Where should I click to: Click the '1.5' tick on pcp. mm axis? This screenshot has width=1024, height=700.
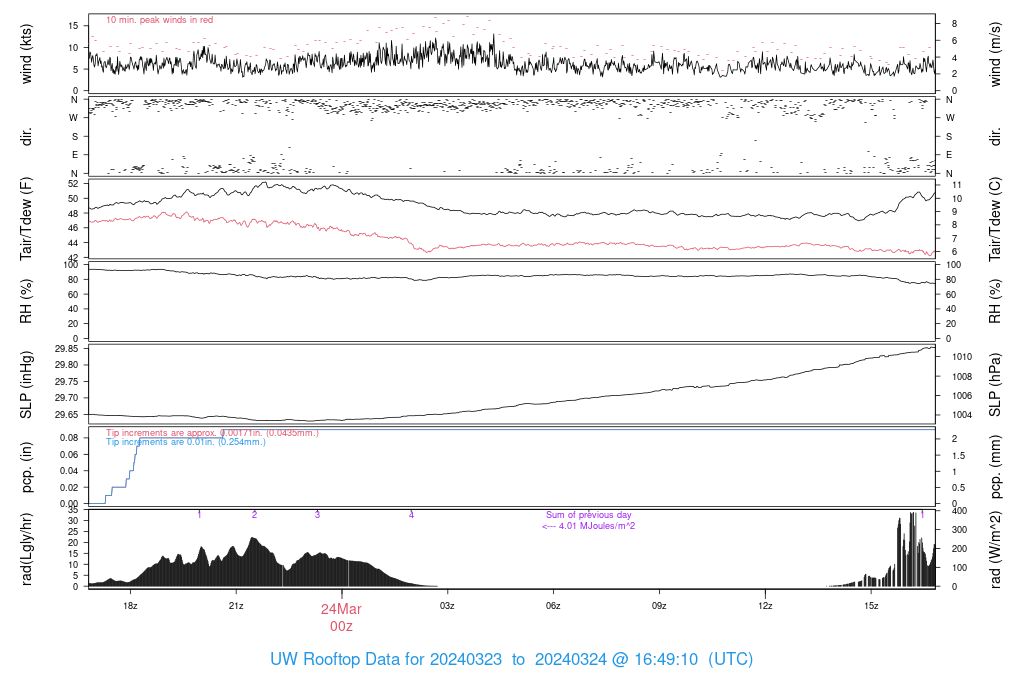[x=958, y=455]
